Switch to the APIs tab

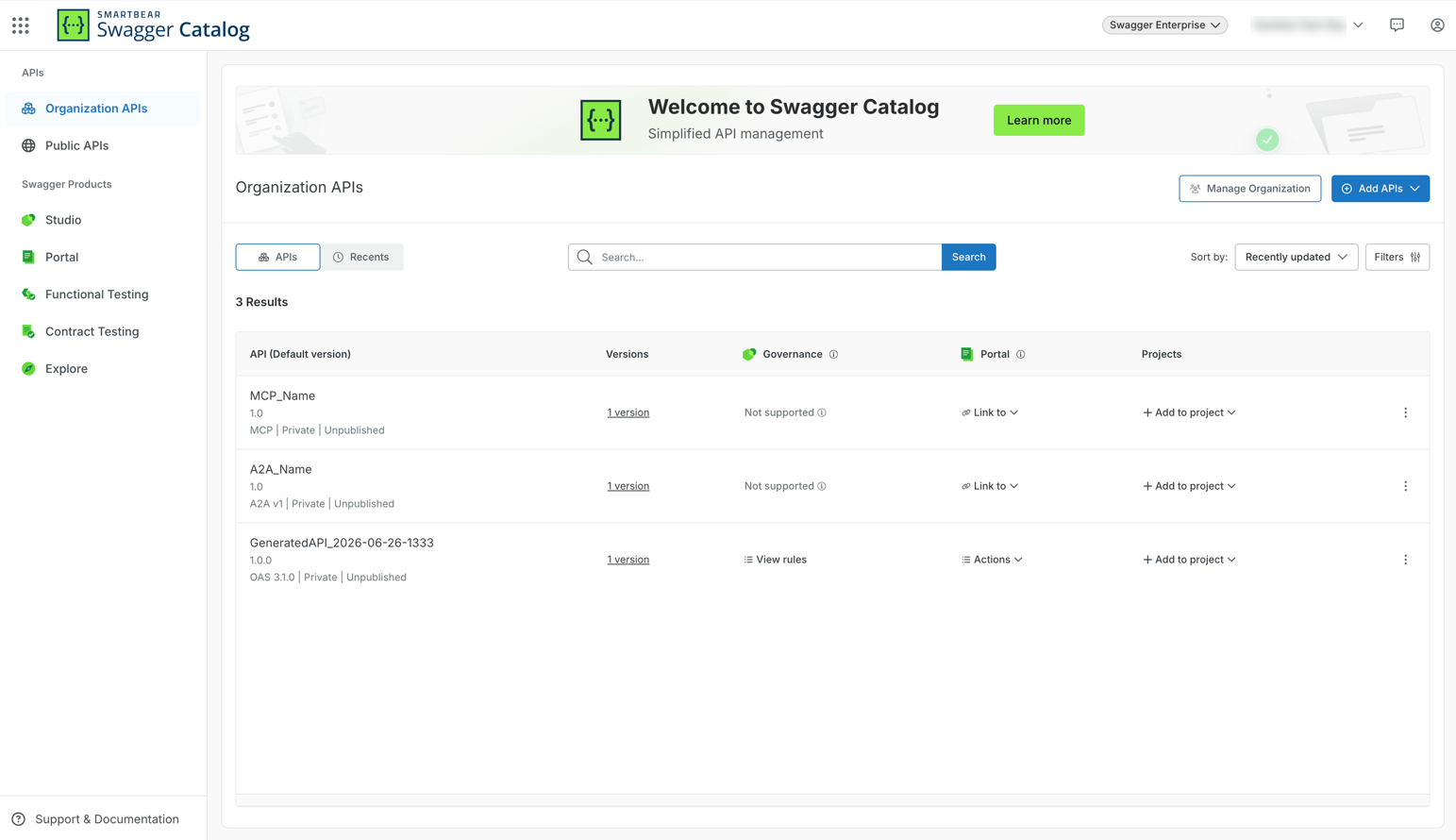277,257
